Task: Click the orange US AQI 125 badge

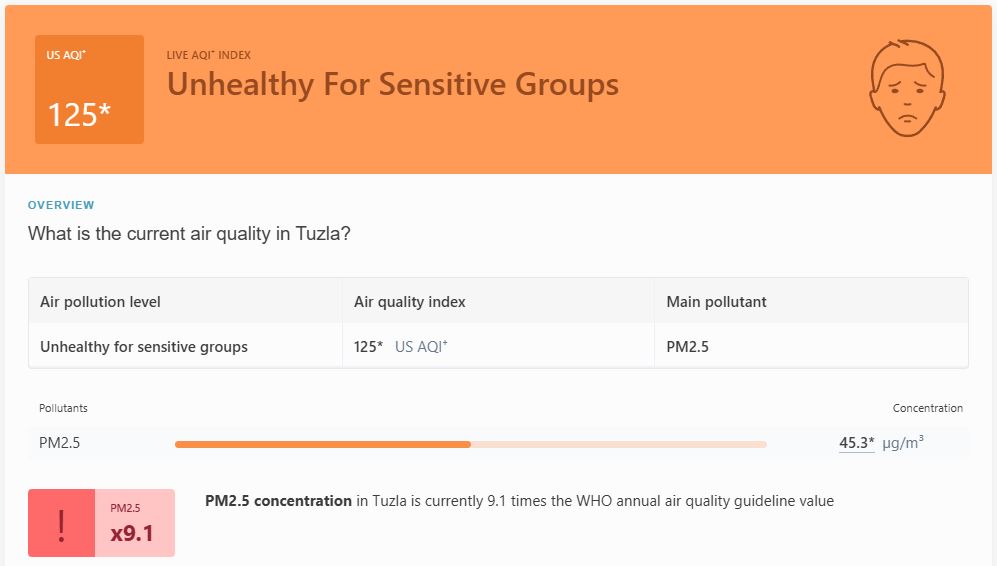Action: (89, 90)
